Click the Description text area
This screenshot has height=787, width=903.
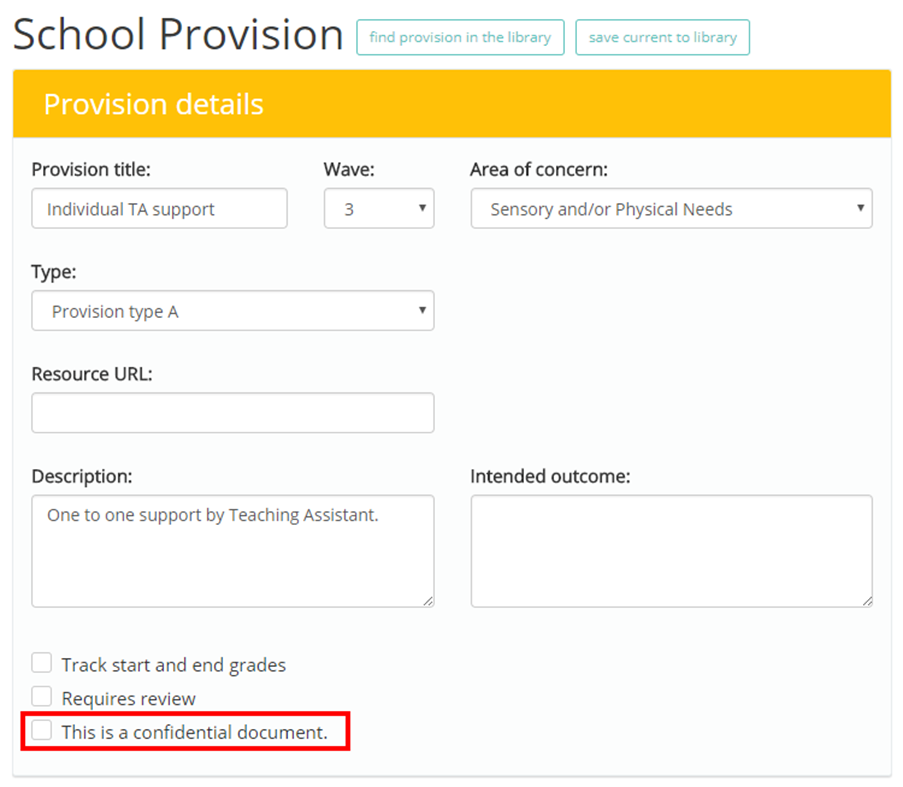click(232, 550)
